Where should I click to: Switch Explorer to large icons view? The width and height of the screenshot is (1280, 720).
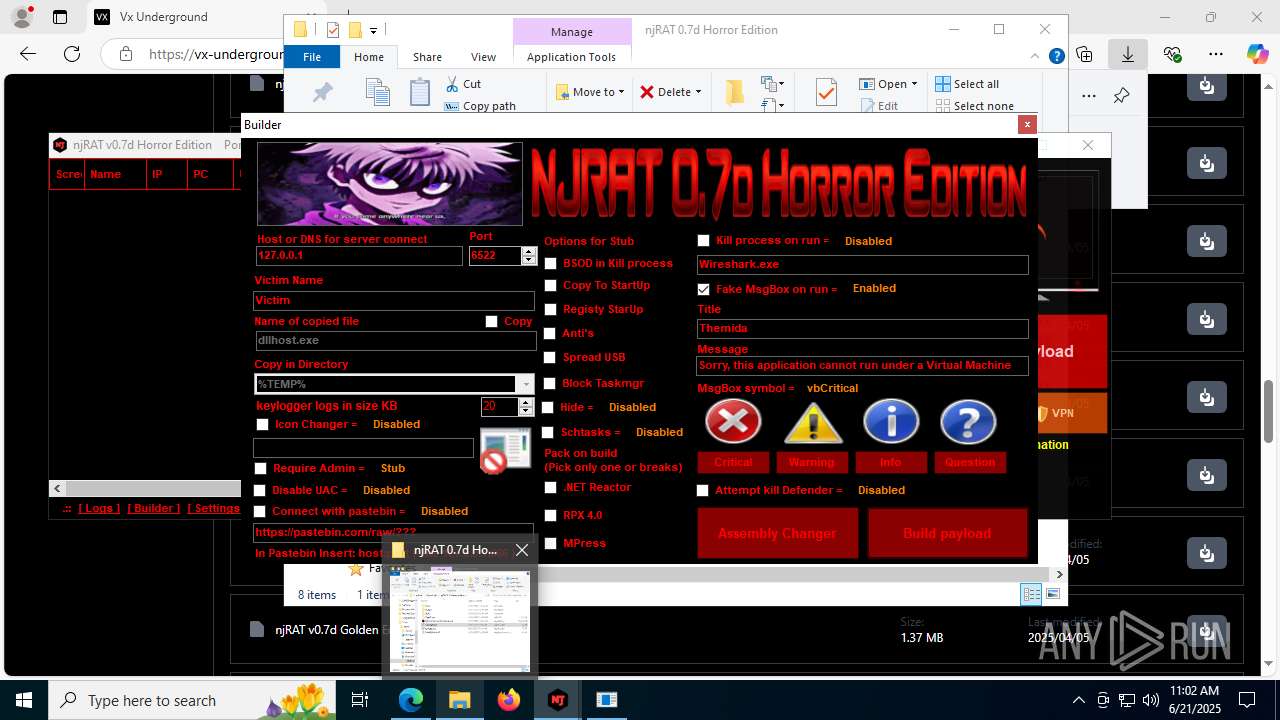pos(1052,594)
